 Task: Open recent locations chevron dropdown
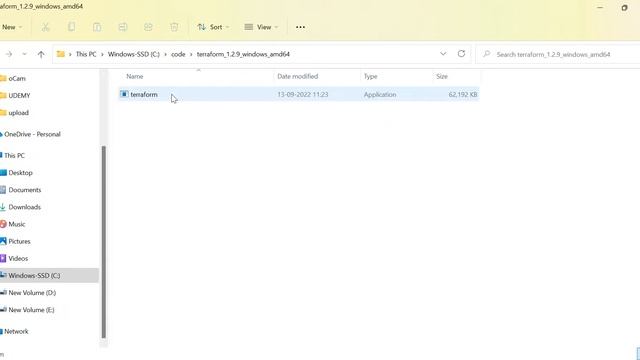24,54
